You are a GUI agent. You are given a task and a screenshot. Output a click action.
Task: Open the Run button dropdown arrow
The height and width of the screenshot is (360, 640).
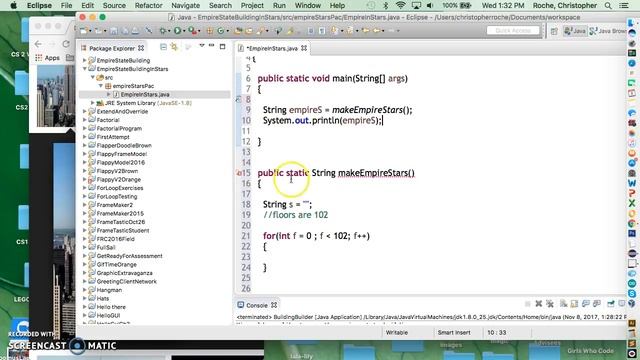184,31
